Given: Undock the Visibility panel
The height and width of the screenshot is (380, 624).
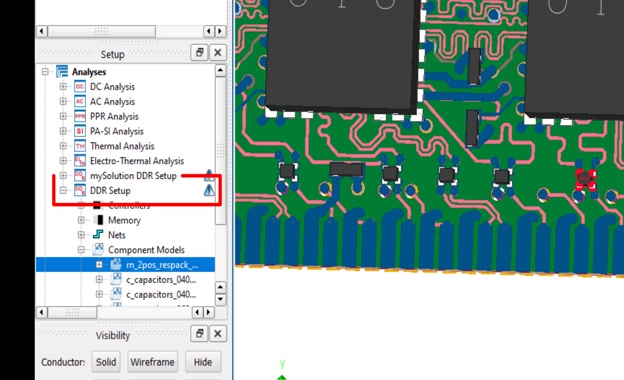Looking at the screenshot, I should point(199,333).
